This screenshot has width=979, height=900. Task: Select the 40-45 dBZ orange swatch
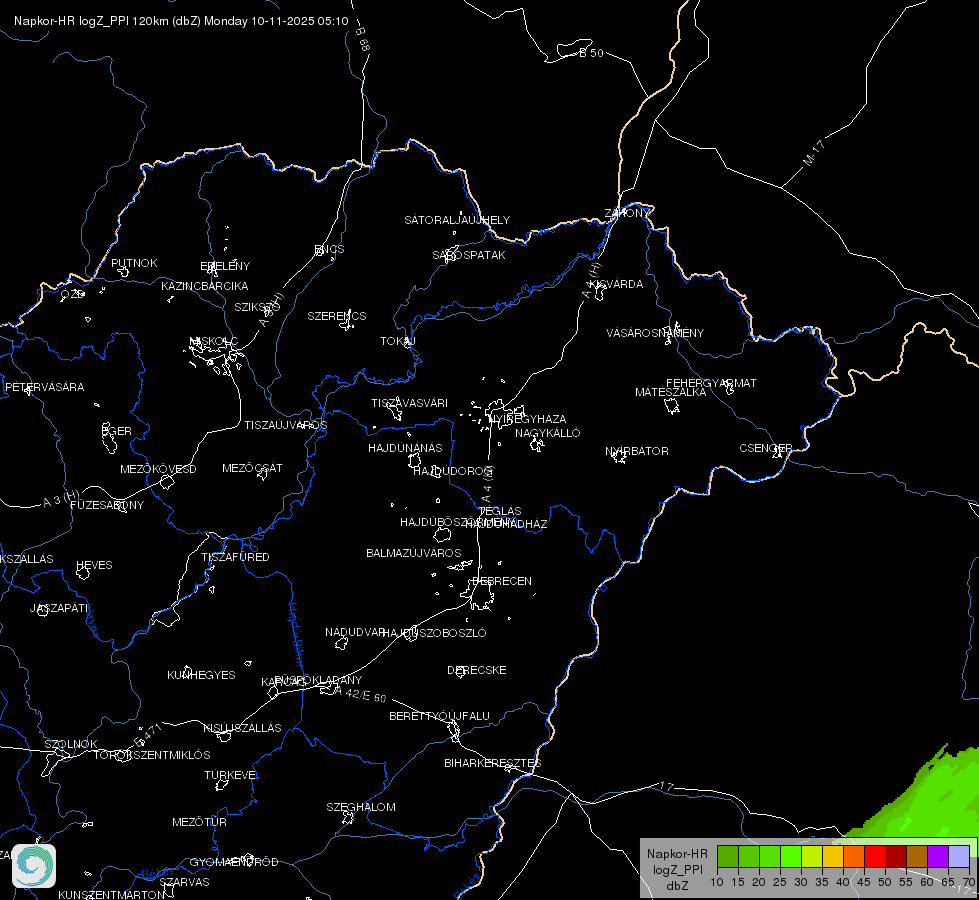coord(854,856)
